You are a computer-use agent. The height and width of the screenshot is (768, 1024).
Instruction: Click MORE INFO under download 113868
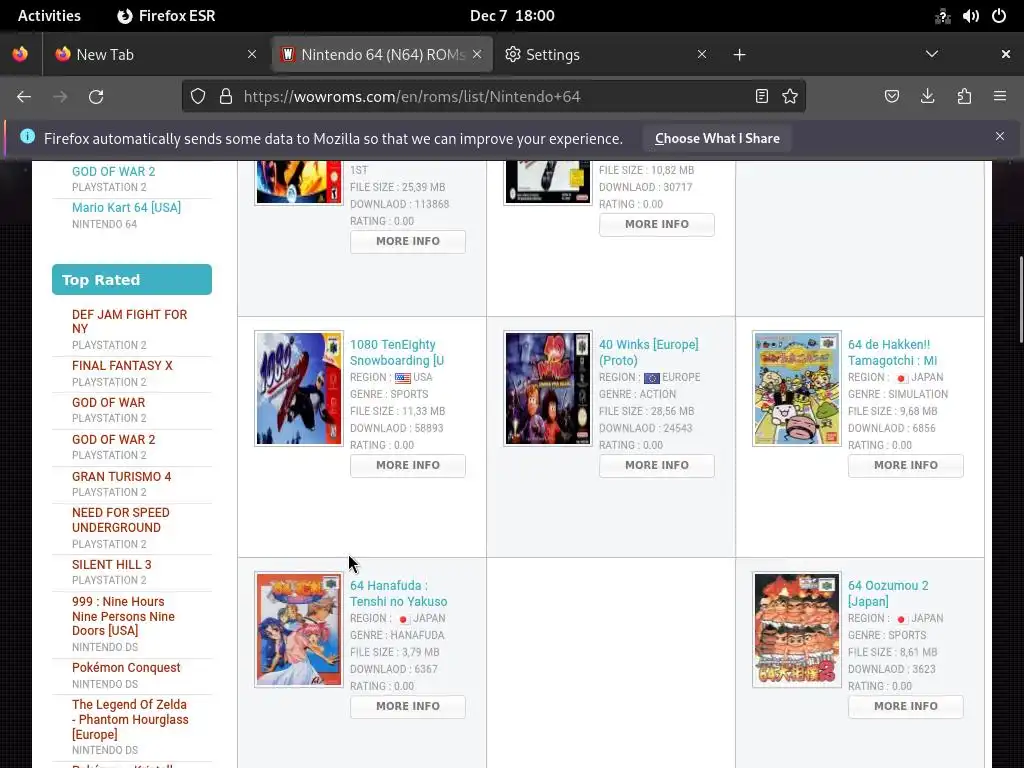[408, 242]
